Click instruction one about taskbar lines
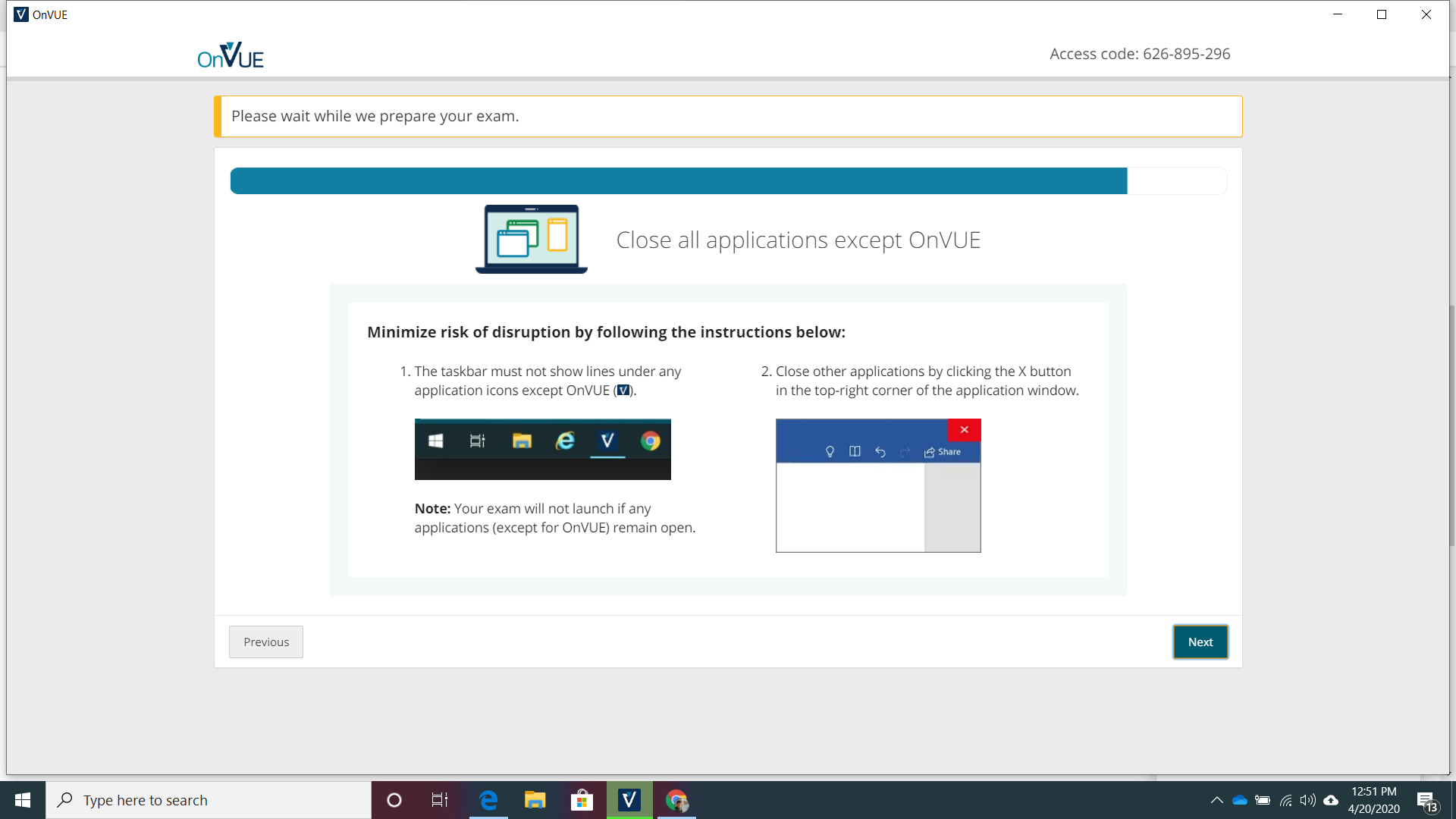Viewport: 1456px width, 819px height. 548,381
